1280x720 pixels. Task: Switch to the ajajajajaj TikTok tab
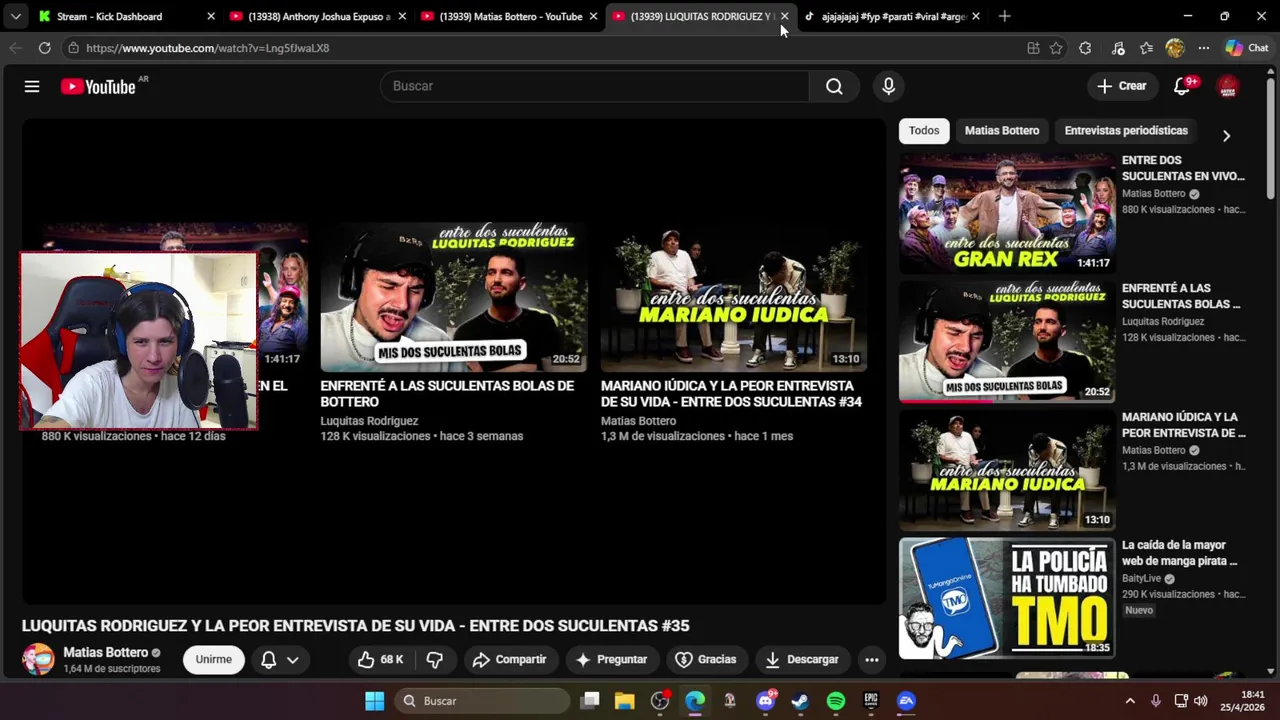click(x=892, y=16)
